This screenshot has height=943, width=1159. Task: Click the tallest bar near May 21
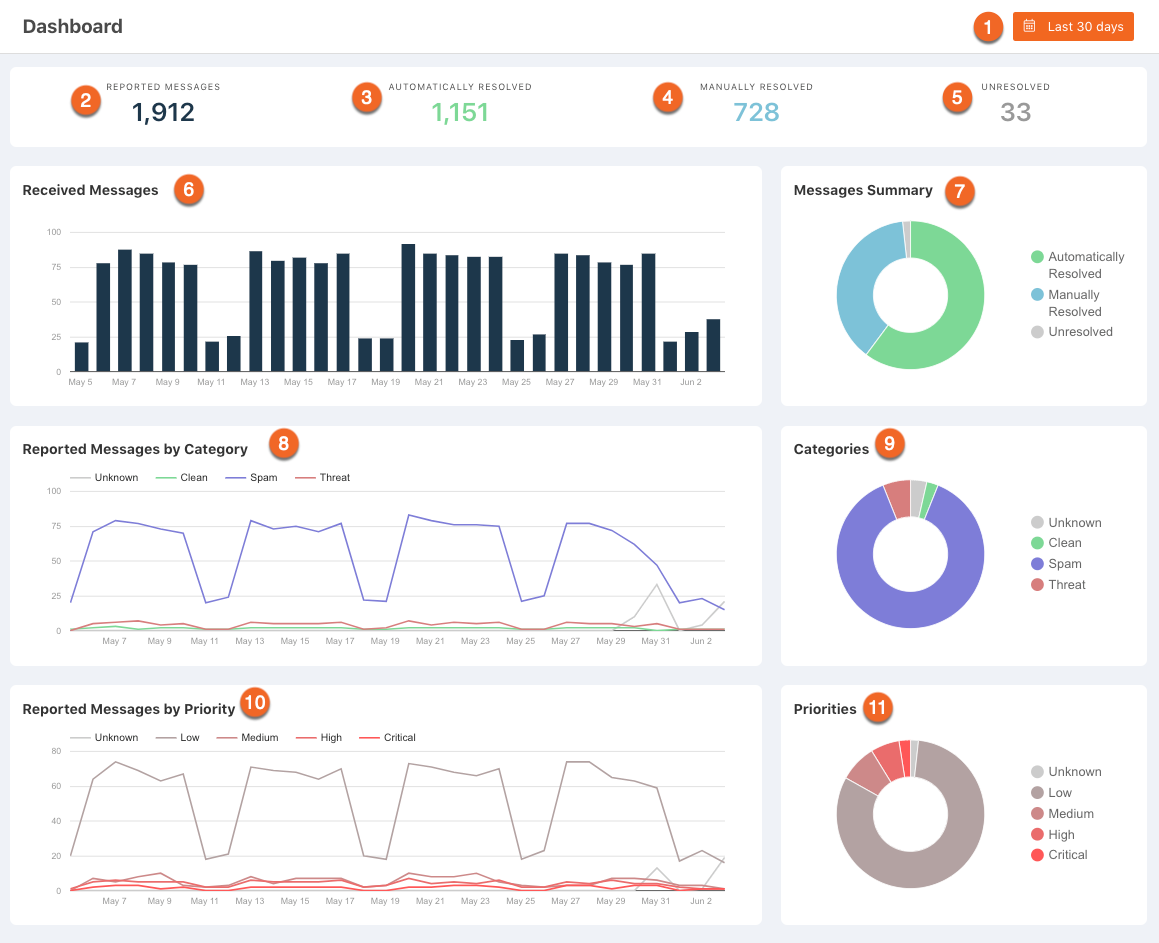[408, 307]
